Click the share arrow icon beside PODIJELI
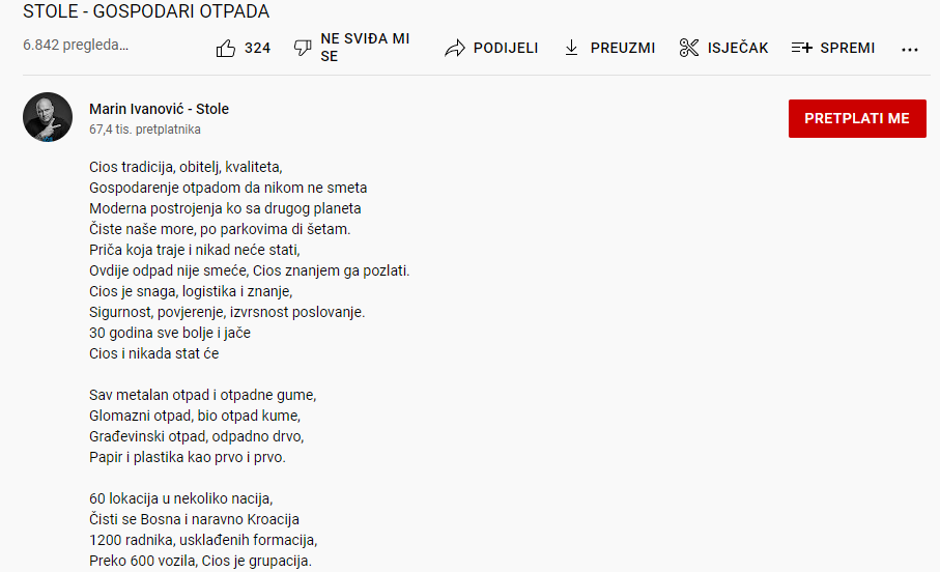 455,48
